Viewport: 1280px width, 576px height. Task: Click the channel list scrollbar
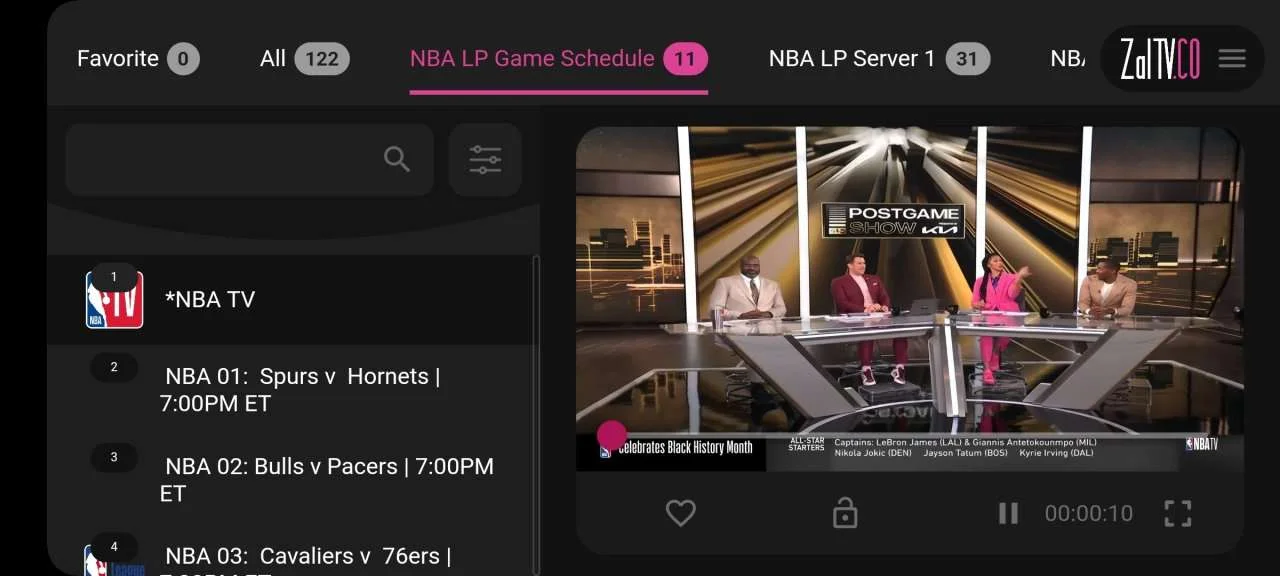tap(536, 415)
